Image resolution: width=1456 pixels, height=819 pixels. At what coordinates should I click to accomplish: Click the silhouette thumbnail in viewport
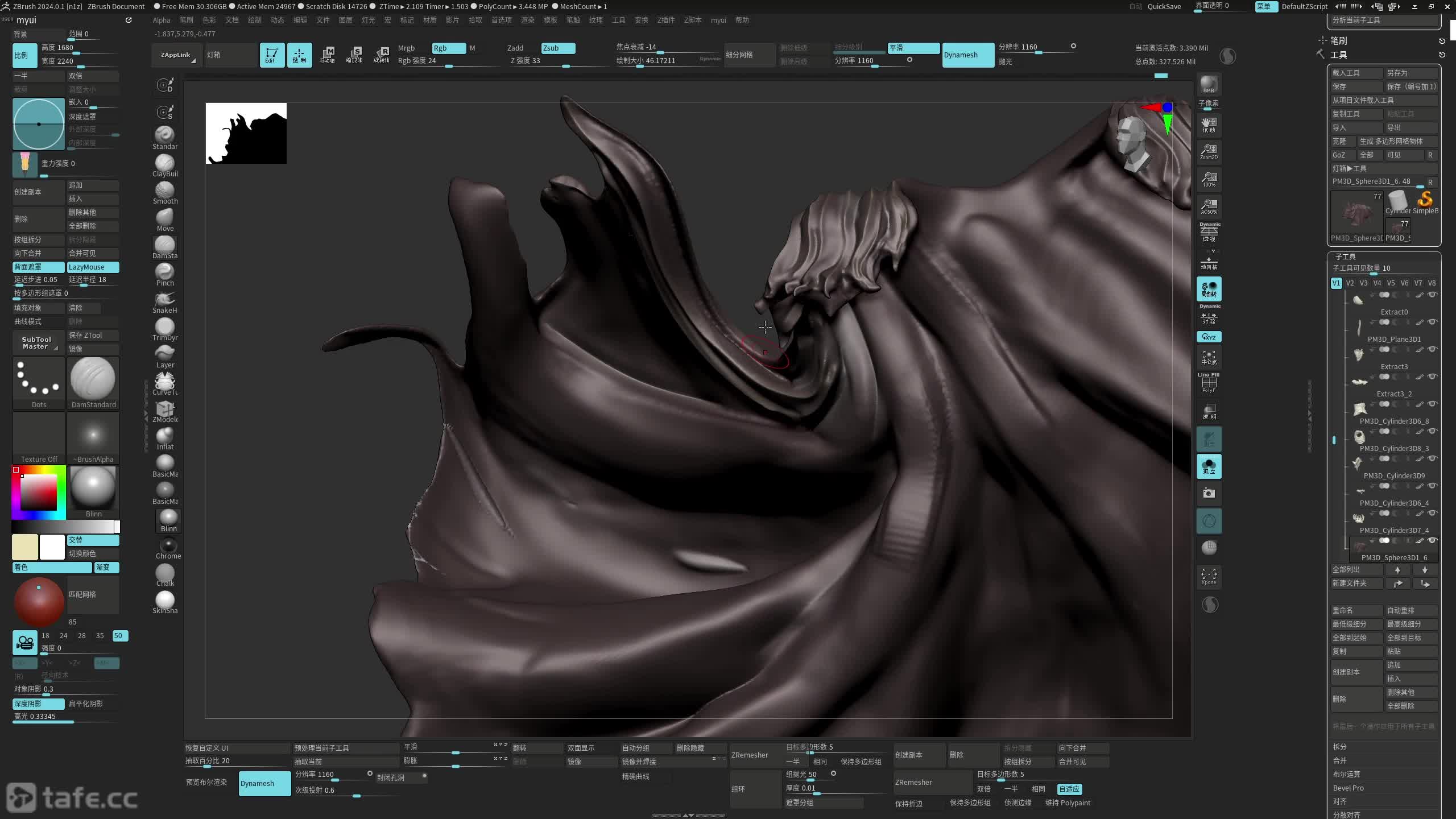coord(246,133)
